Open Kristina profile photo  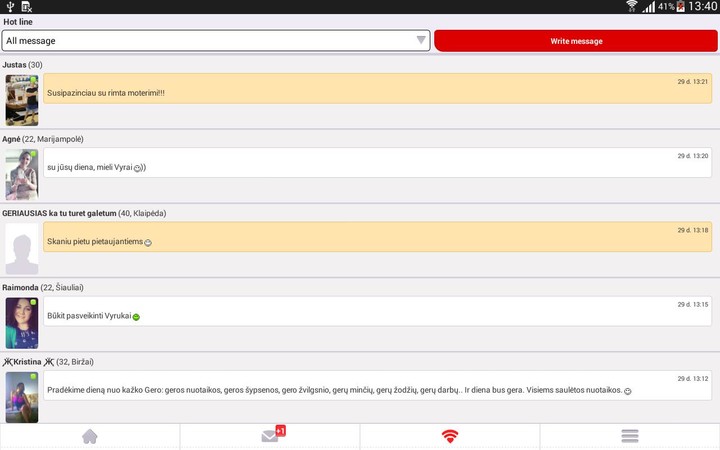click(x=22, y=397)
